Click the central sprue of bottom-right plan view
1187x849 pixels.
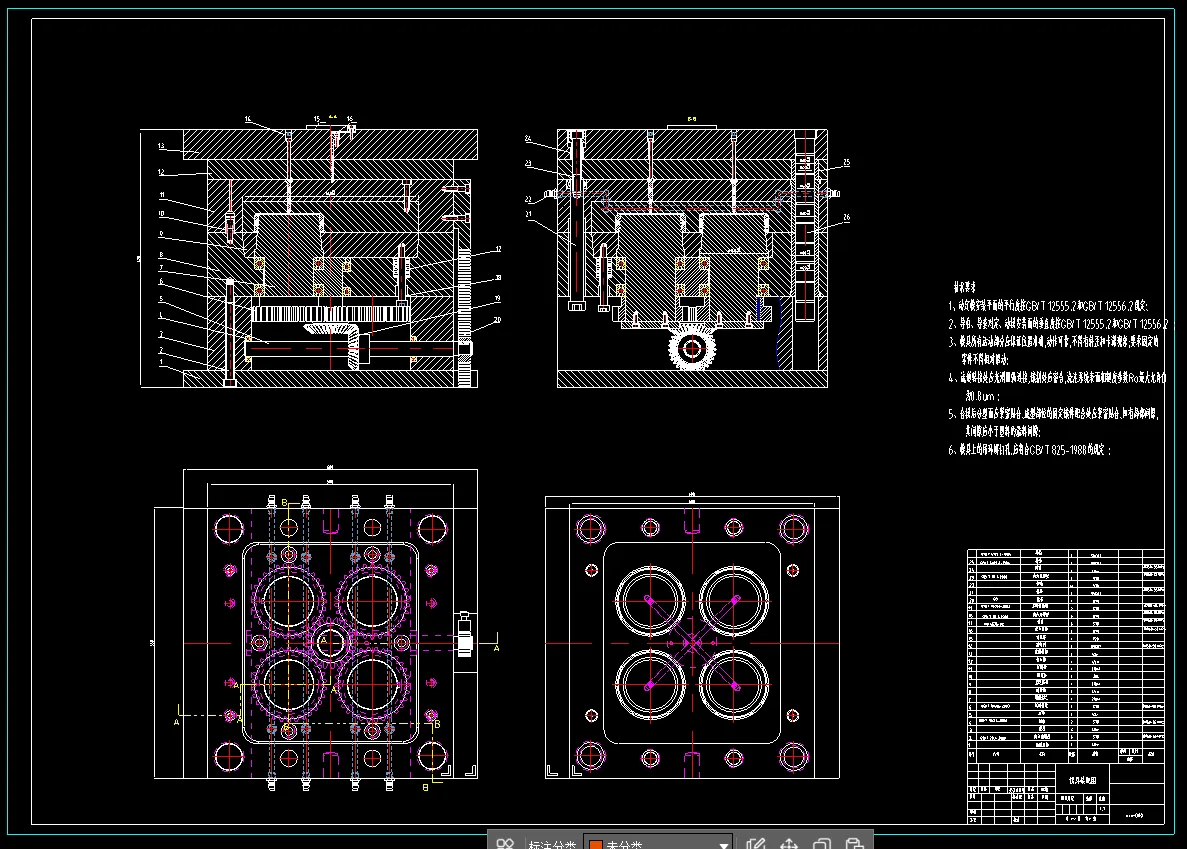tap(692, 643)
